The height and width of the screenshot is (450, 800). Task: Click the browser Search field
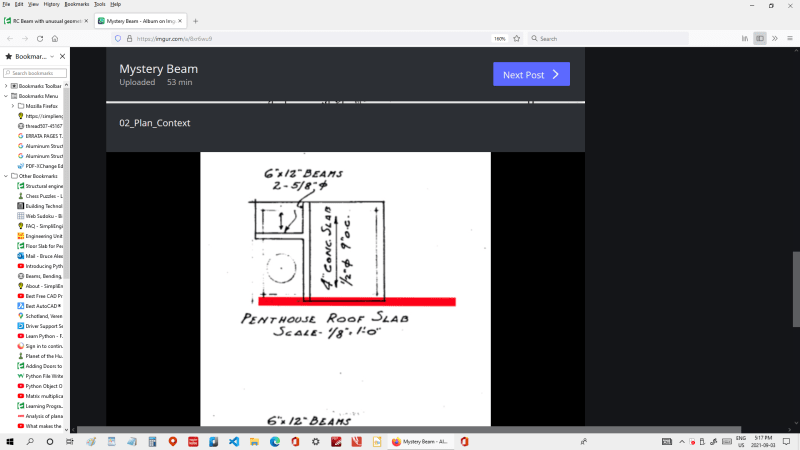point(607,39)
